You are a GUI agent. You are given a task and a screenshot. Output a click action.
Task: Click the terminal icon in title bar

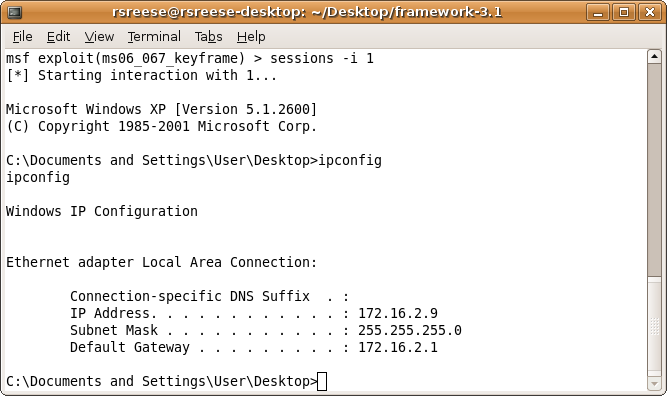(x=14, y=12)
